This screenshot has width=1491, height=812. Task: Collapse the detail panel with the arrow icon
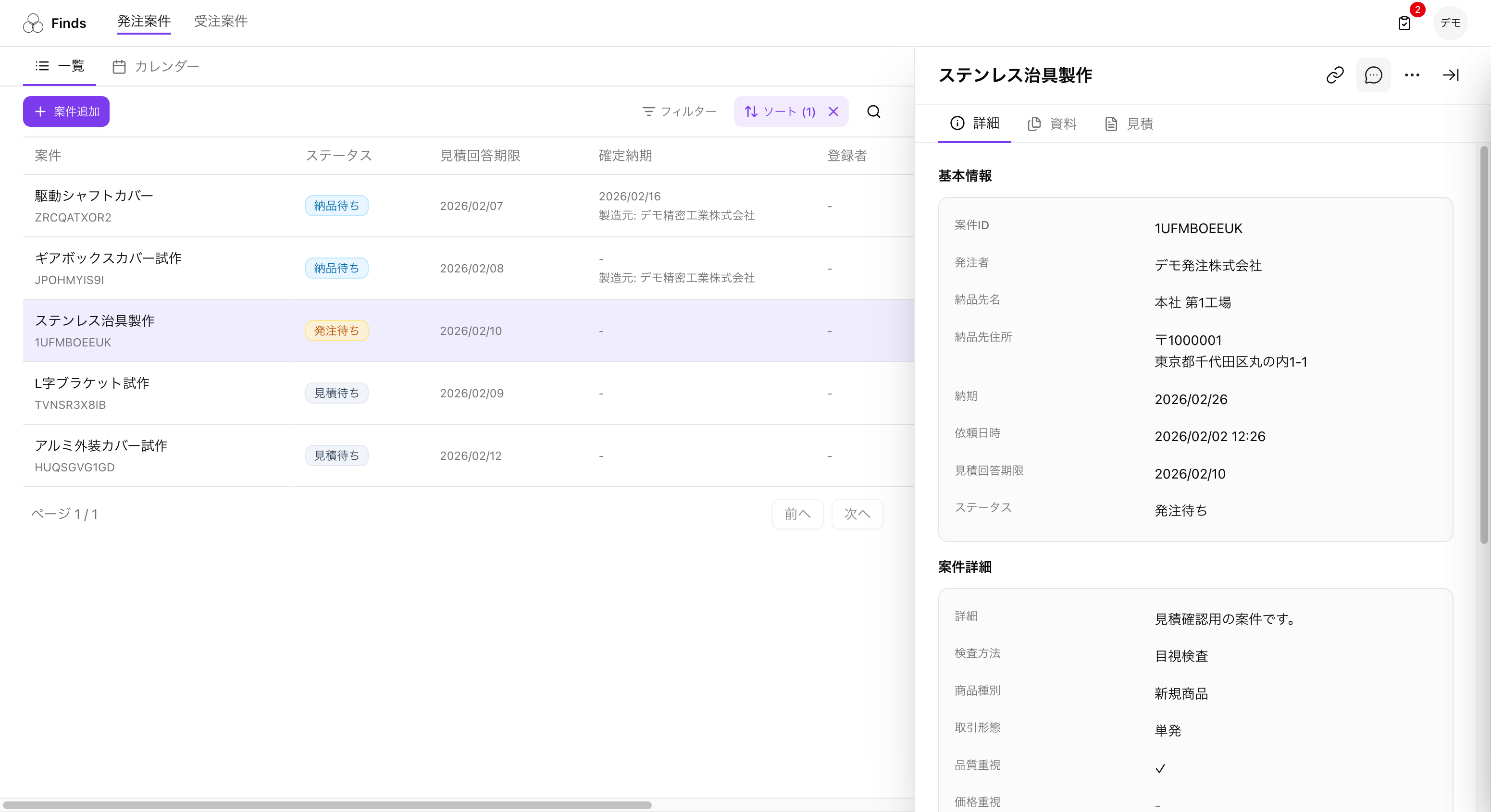point(1451,74)
